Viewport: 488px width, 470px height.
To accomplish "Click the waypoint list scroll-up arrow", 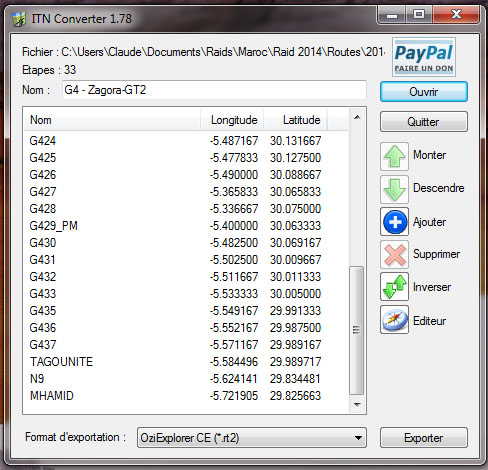I will 357,117.
